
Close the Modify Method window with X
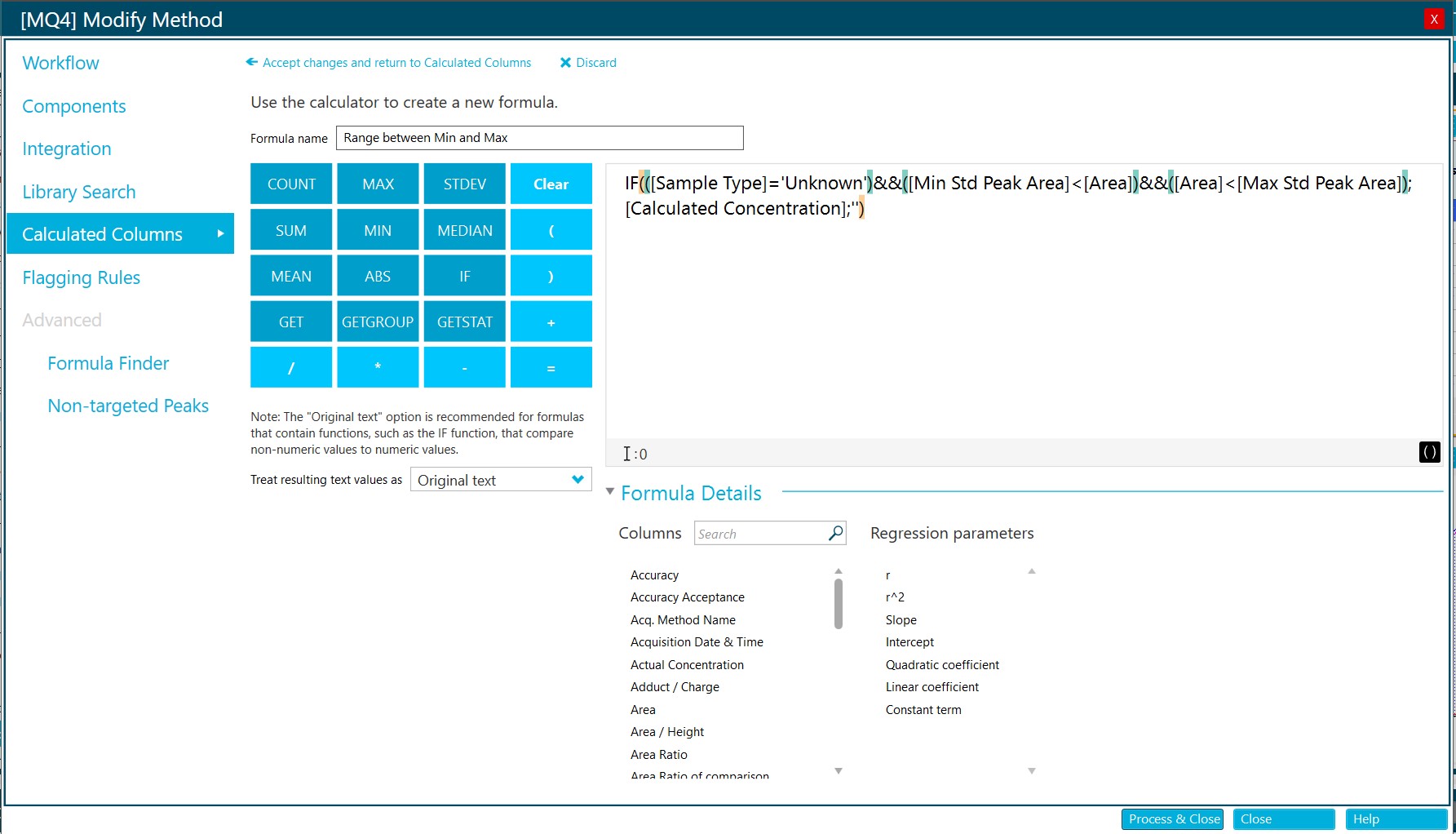(1434, 19)
